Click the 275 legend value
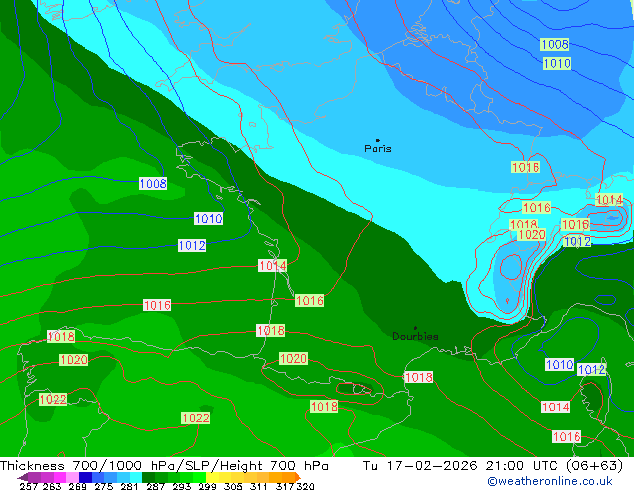The height and width of the screenshot is (490, 634). pos(104,486)
